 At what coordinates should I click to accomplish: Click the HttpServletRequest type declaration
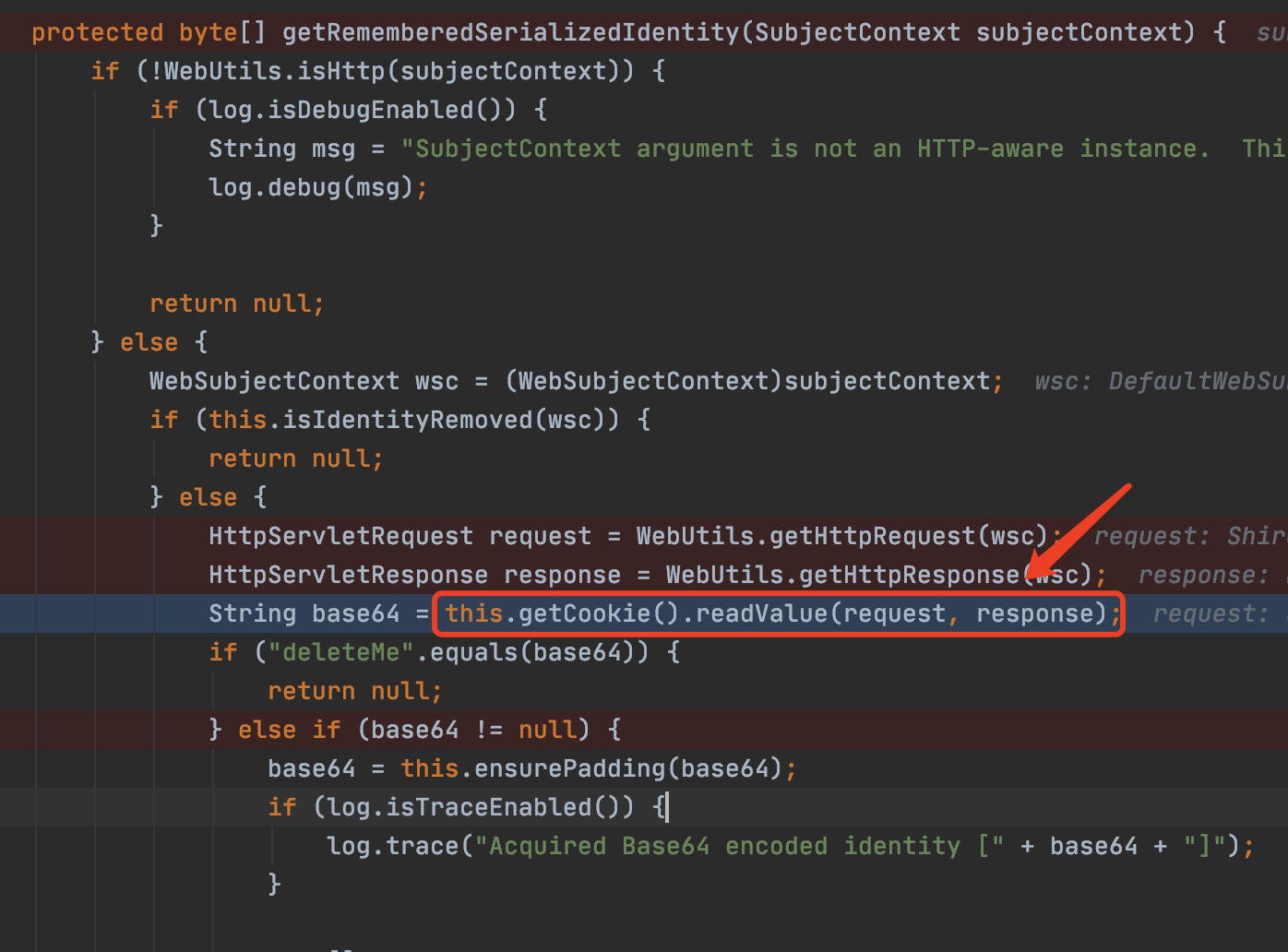tap(340, 536)
